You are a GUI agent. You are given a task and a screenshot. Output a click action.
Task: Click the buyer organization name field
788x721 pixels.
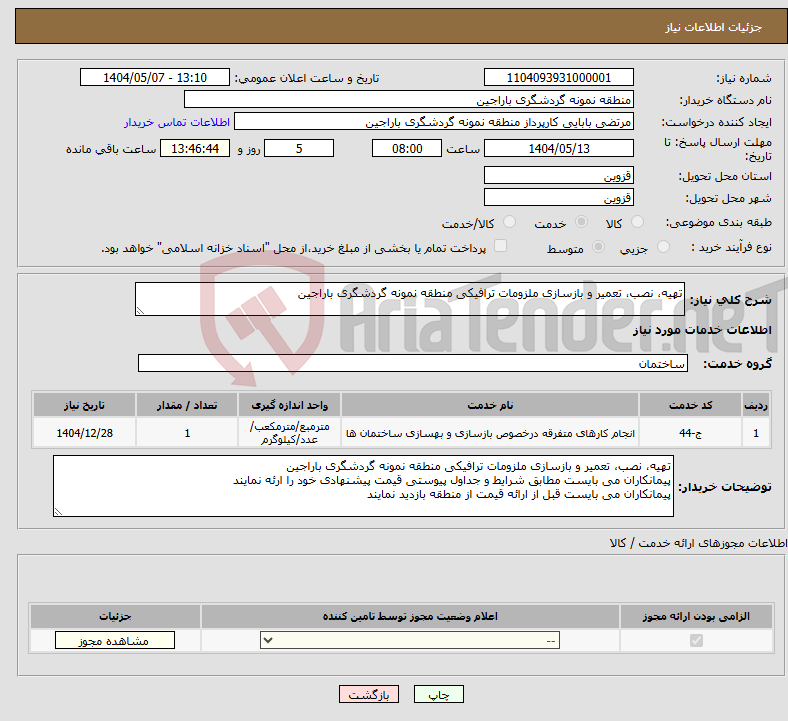pyautogui.click(x=409, y=99)
